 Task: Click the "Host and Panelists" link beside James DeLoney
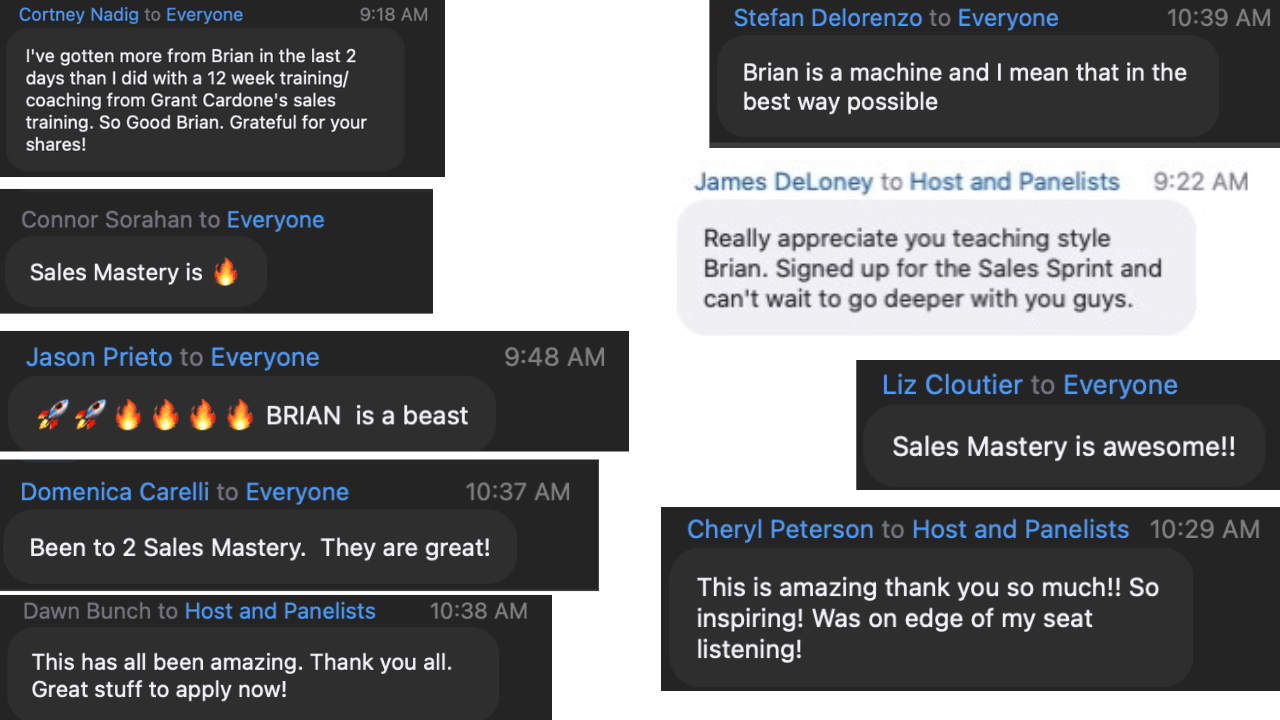tap(1014, 182)
